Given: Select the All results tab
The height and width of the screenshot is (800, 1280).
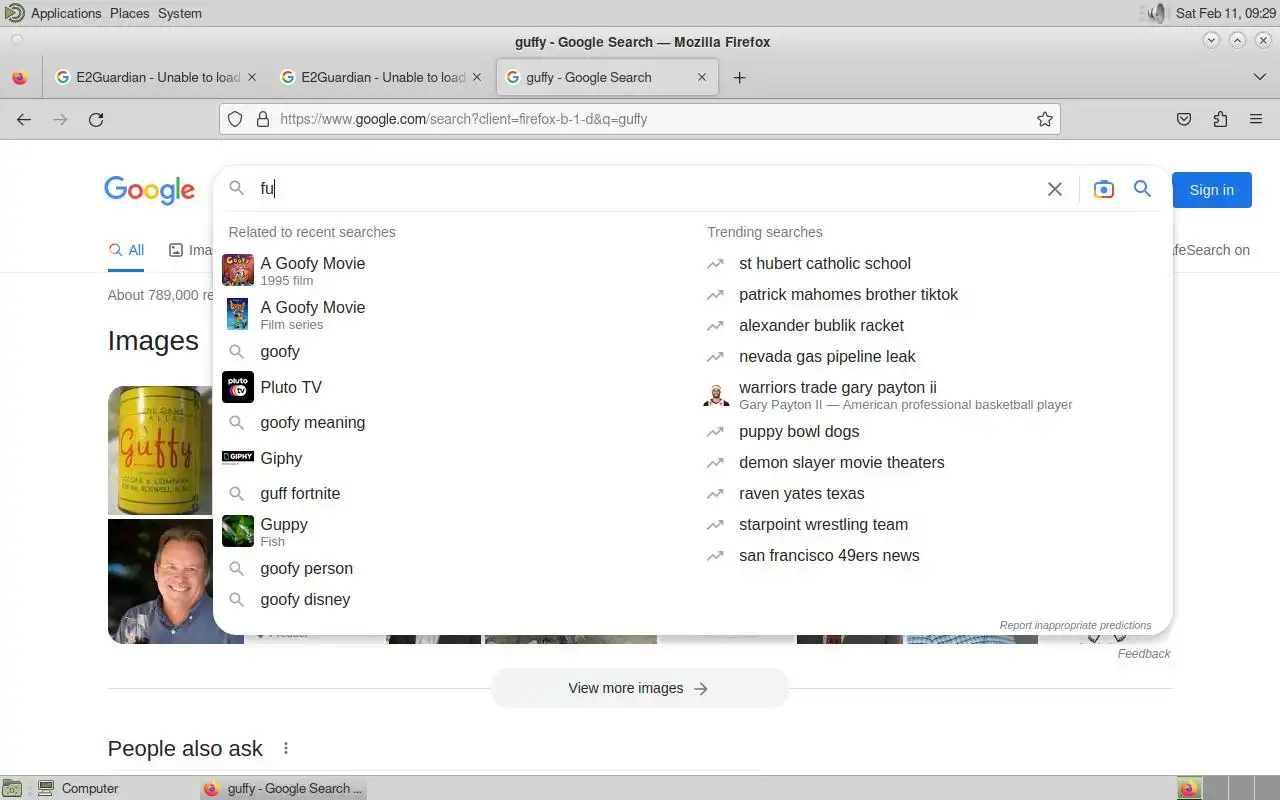Looking at the screenshot, I should (126, 250).
